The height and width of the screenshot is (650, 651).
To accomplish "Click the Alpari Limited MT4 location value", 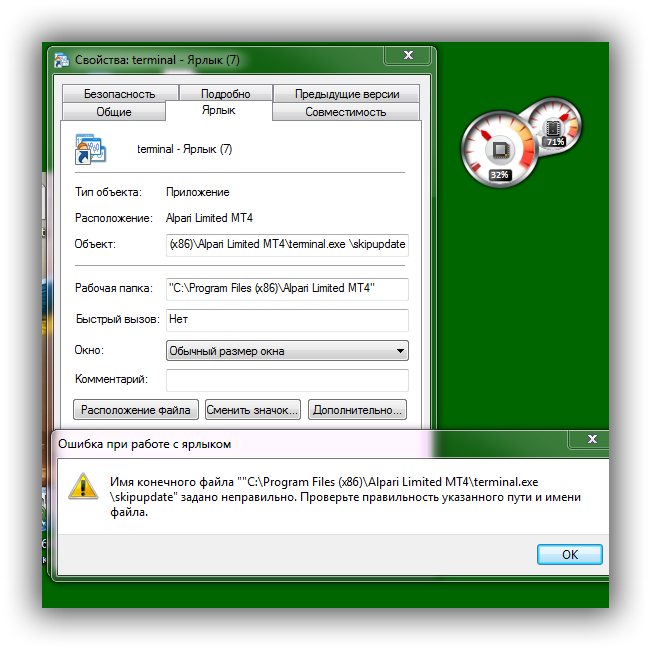I will 209,218.
